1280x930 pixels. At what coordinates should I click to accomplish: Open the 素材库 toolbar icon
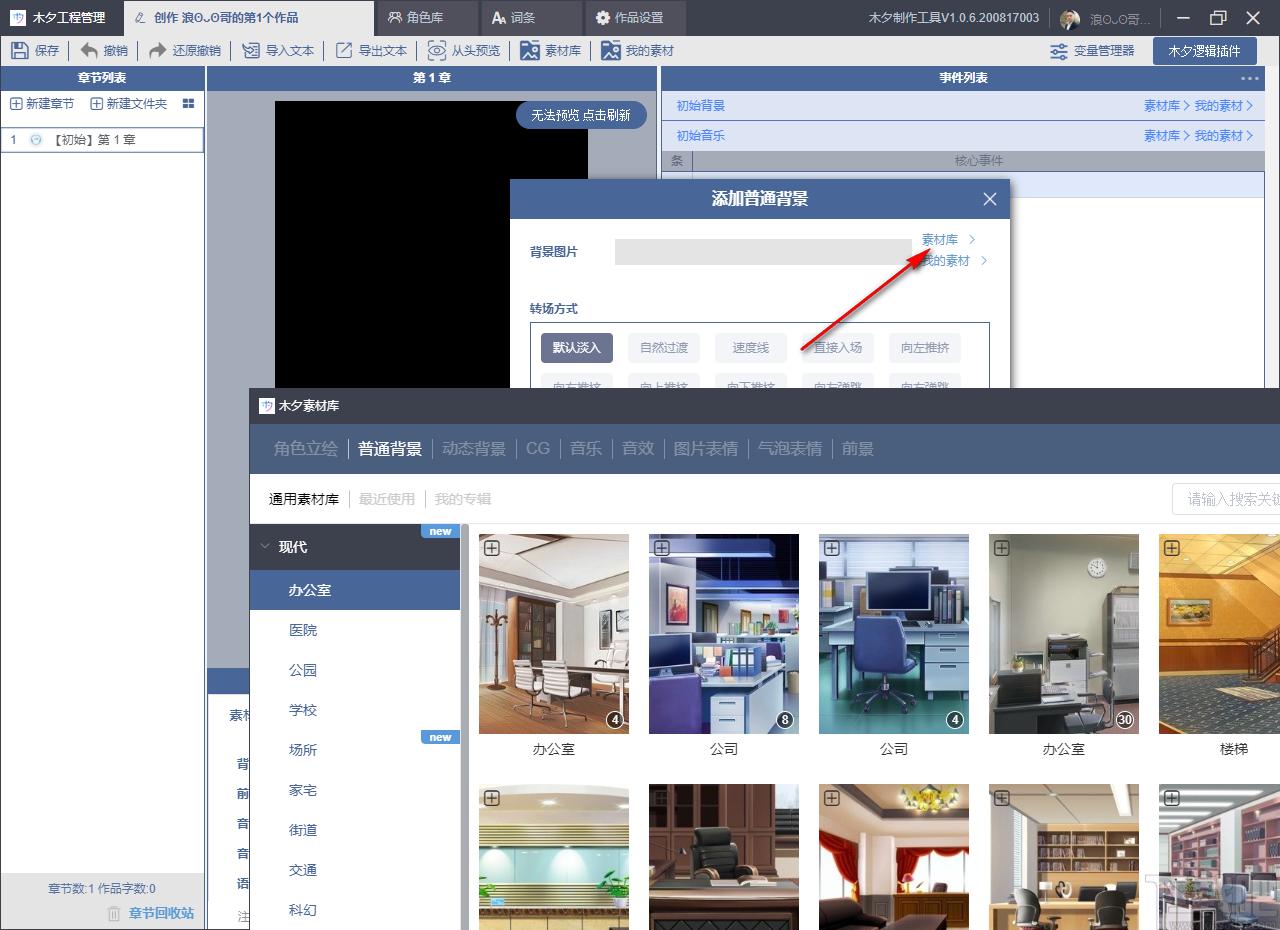pos(530,50)
